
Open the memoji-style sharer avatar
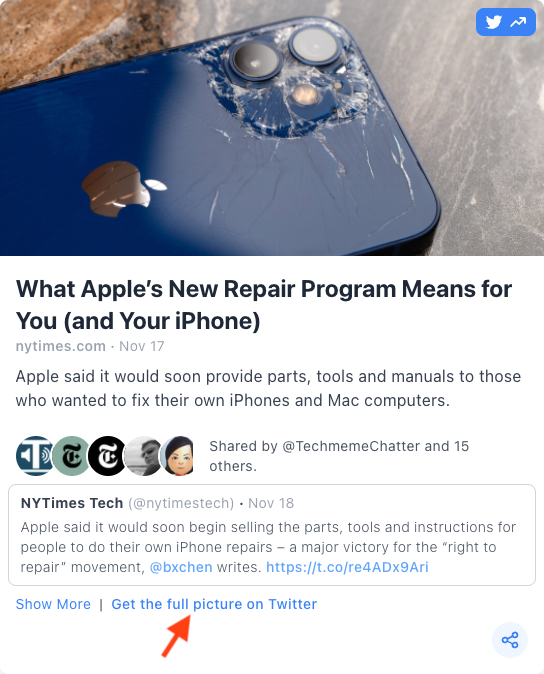[x=177, y=456]
